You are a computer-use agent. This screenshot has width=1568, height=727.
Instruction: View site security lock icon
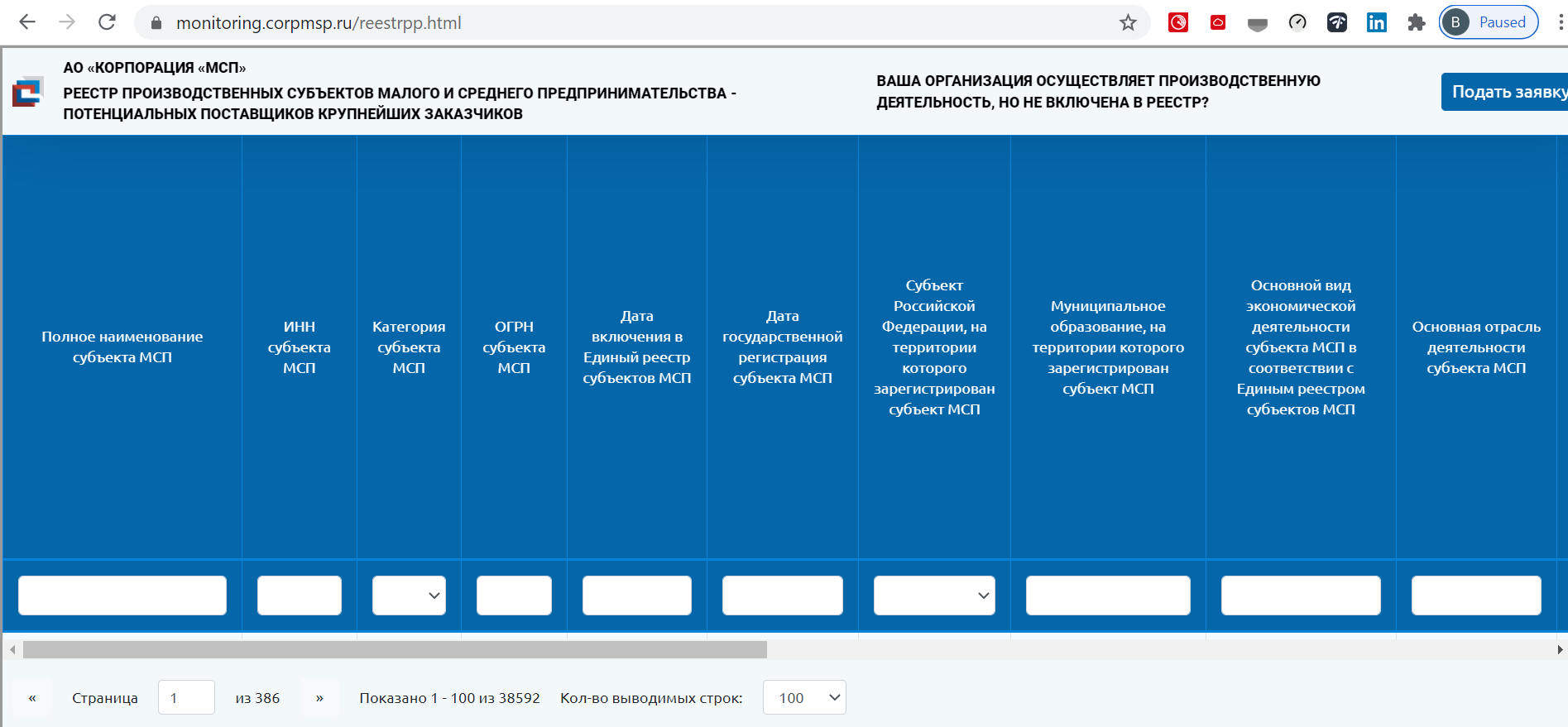156,23
